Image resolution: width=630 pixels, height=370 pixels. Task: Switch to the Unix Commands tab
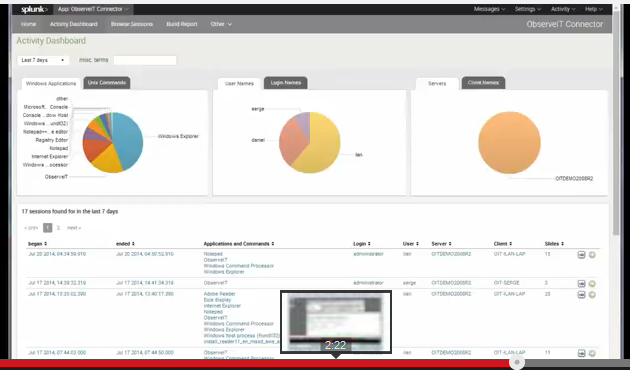[106, 83]
